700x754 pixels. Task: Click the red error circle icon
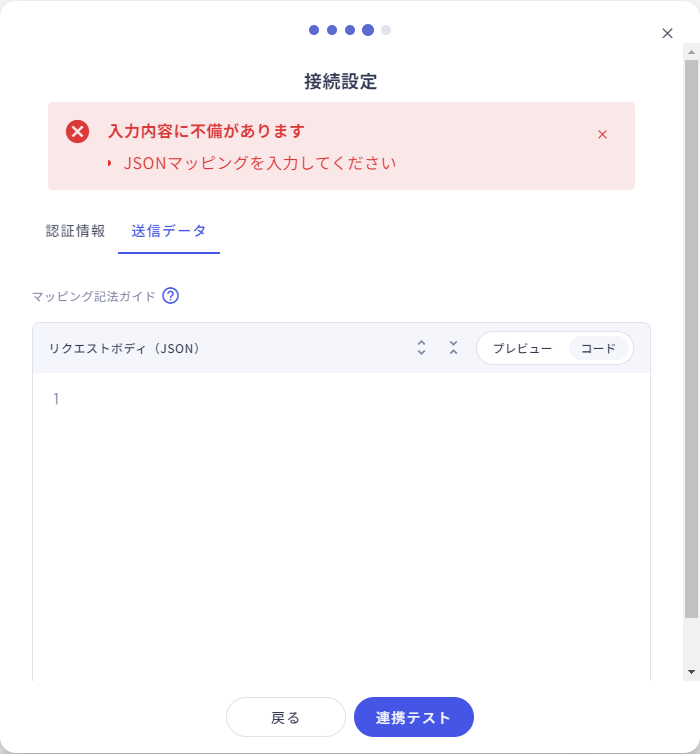point(77,131)
